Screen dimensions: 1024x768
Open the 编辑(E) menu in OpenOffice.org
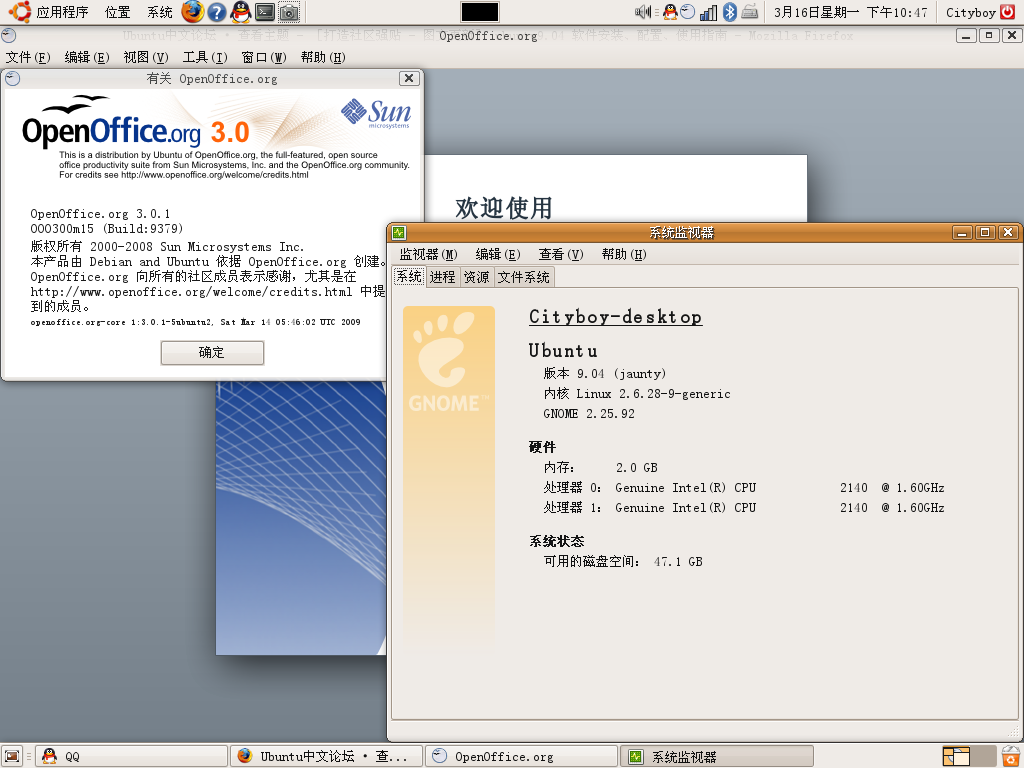pyautogui.click(x=87, y=57)
